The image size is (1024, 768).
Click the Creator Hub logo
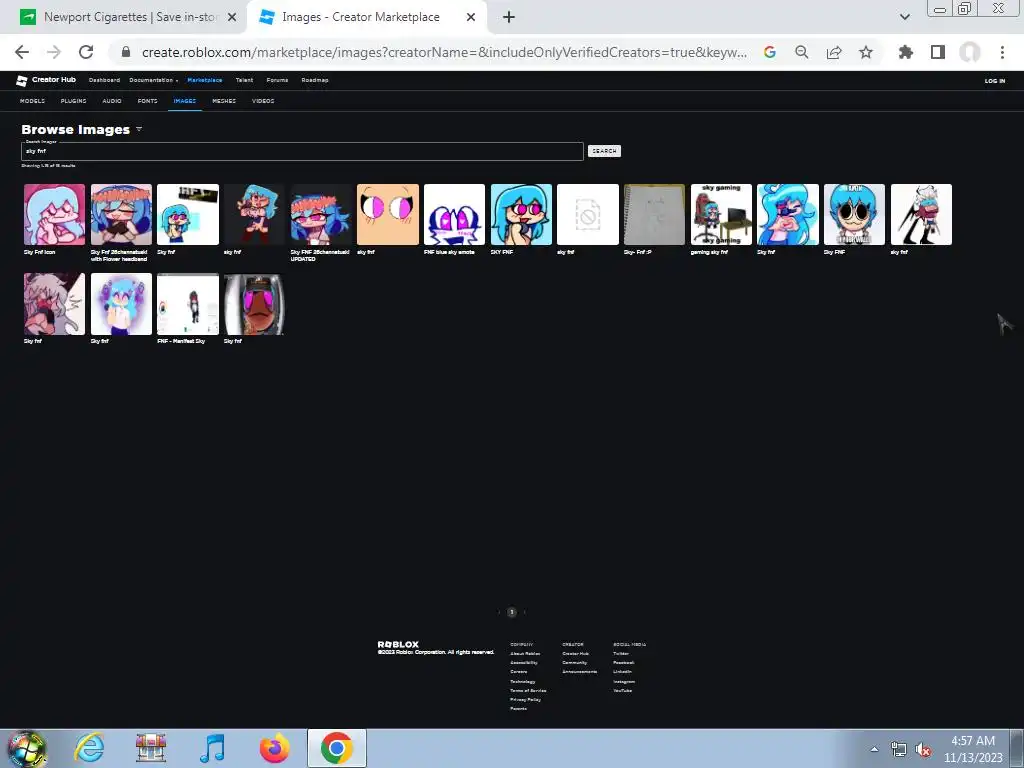click(46, 80)
